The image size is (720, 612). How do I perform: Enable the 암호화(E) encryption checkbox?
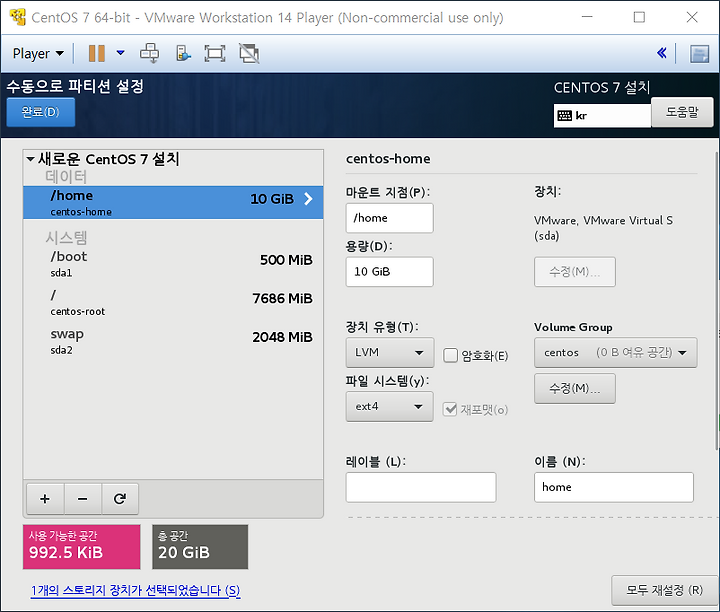click(x=450, y=355)
